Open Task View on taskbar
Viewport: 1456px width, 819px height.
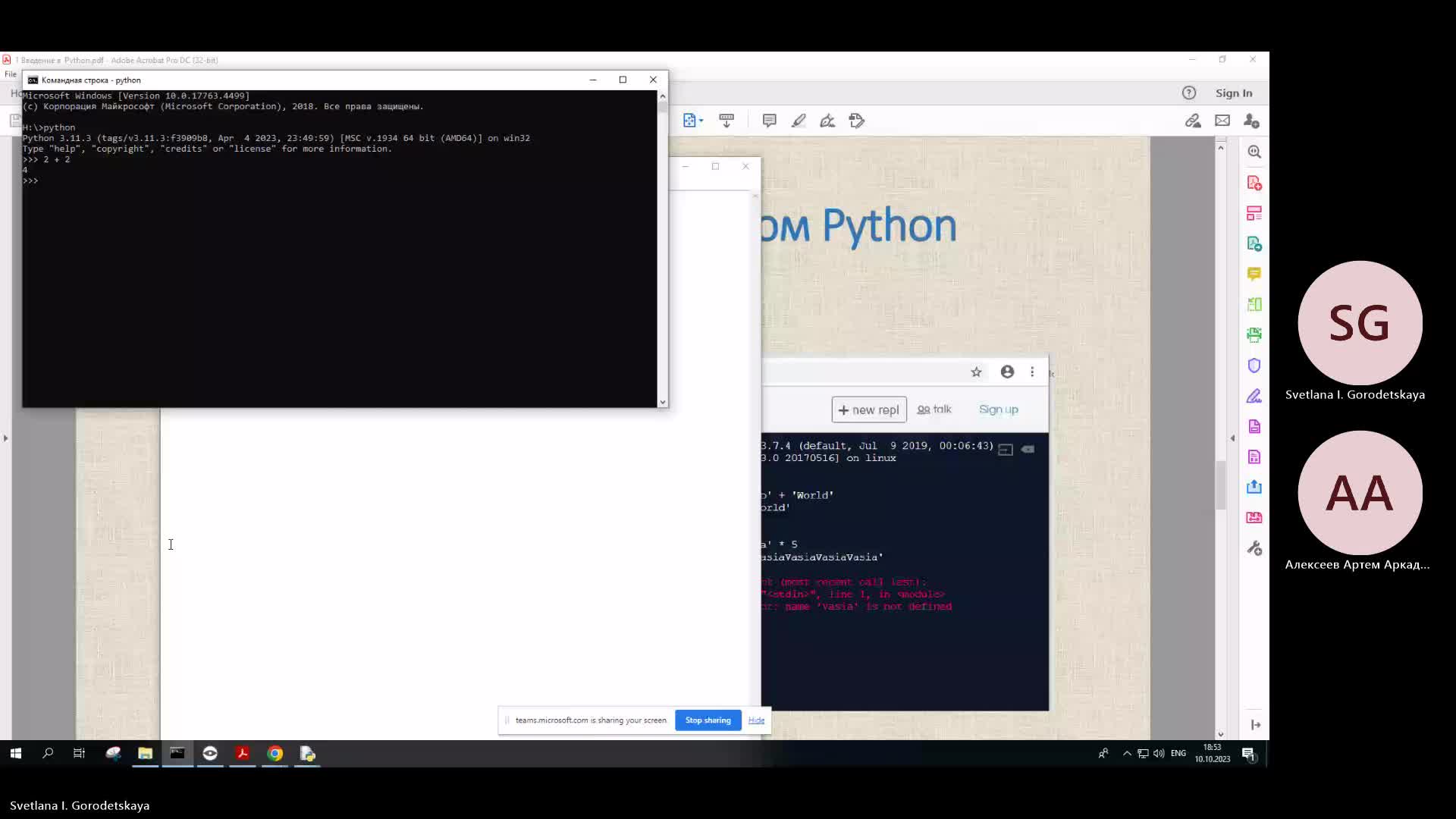point(79,753)
